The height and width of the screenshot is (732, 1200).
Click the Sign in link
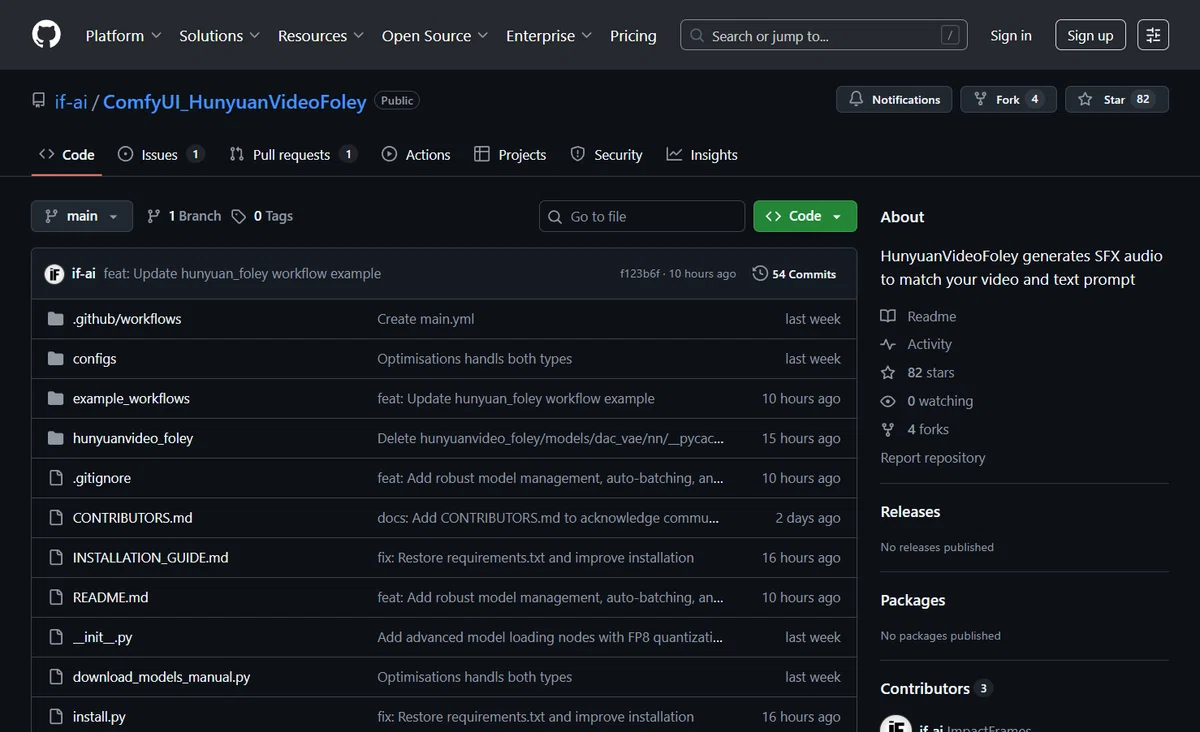tap(1011, 35)
